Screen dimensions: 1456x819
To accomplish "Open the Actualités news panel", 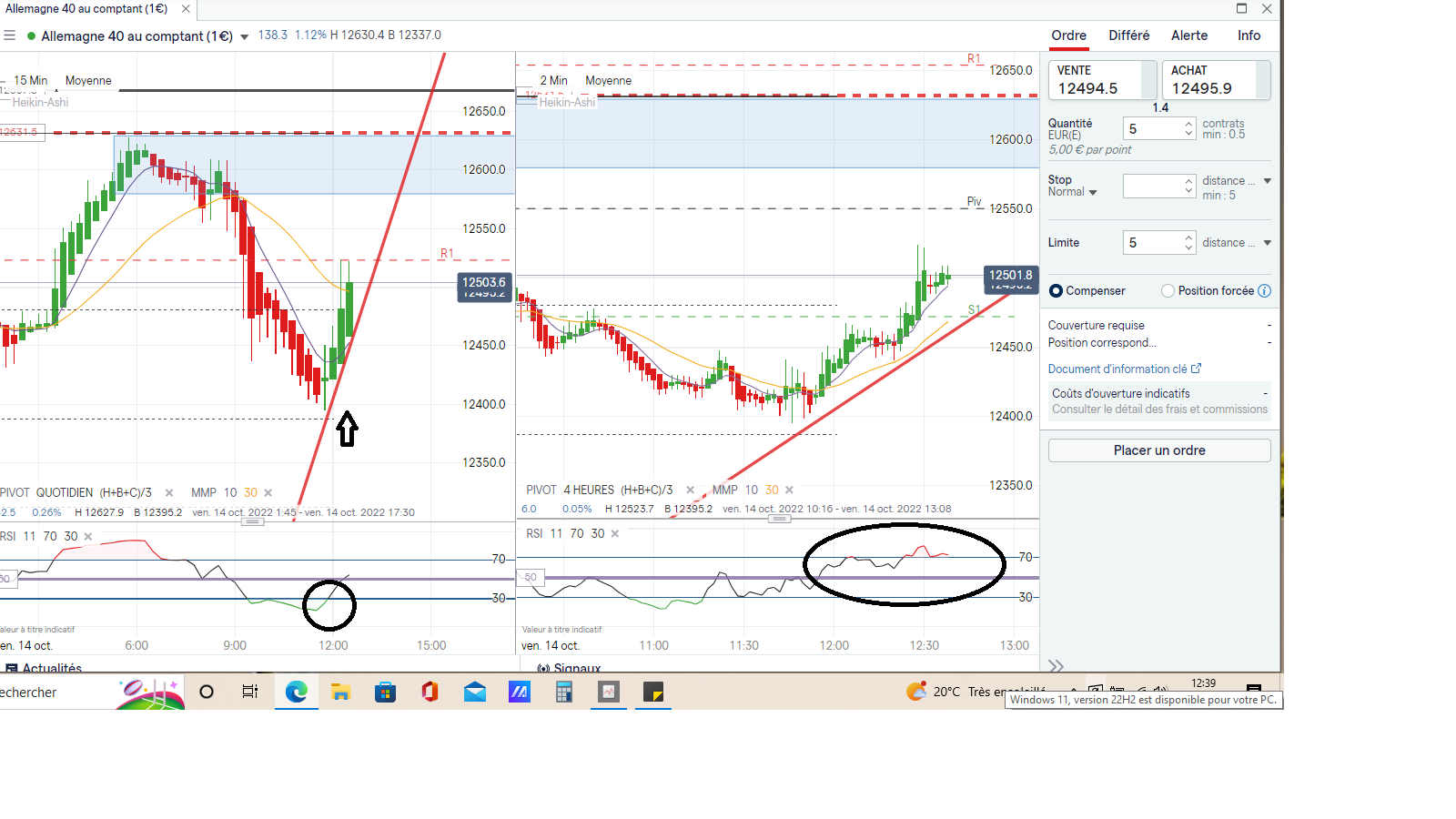I will tap(44, 668).
